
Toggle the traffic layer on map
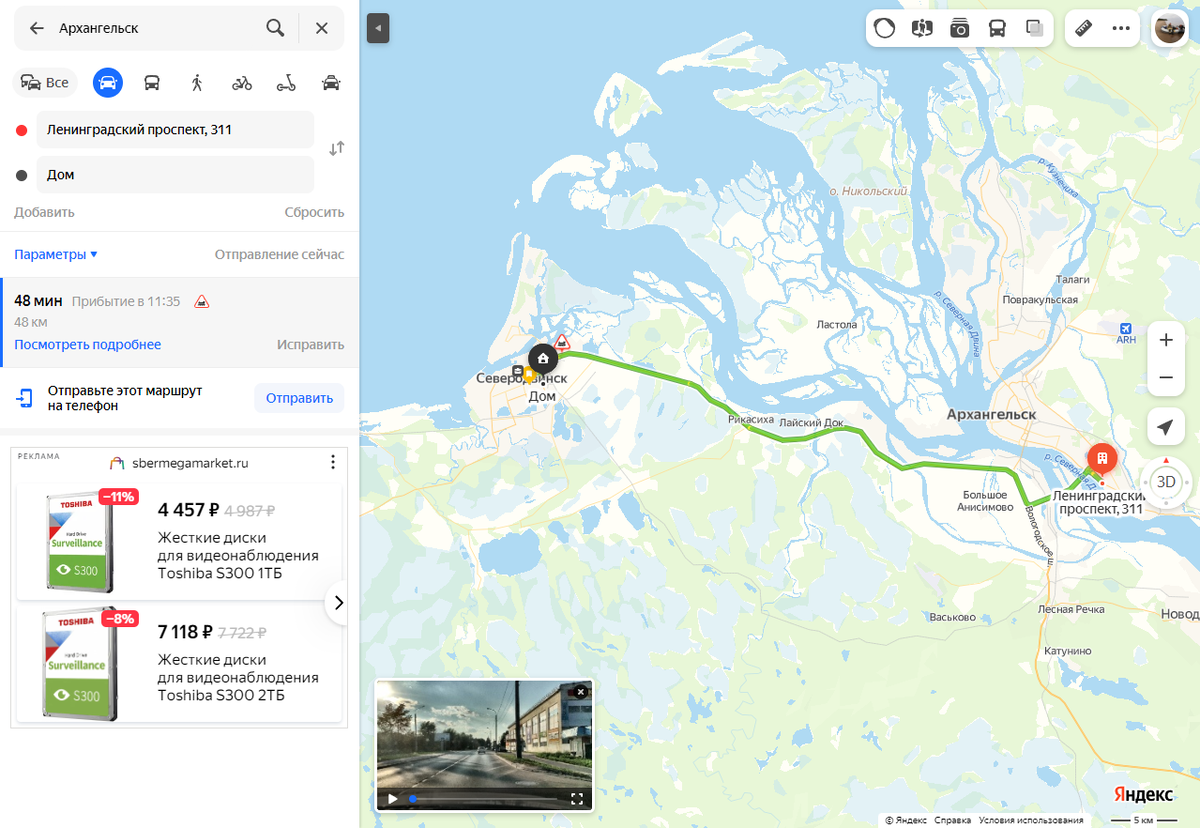click(x=884, y=29)
